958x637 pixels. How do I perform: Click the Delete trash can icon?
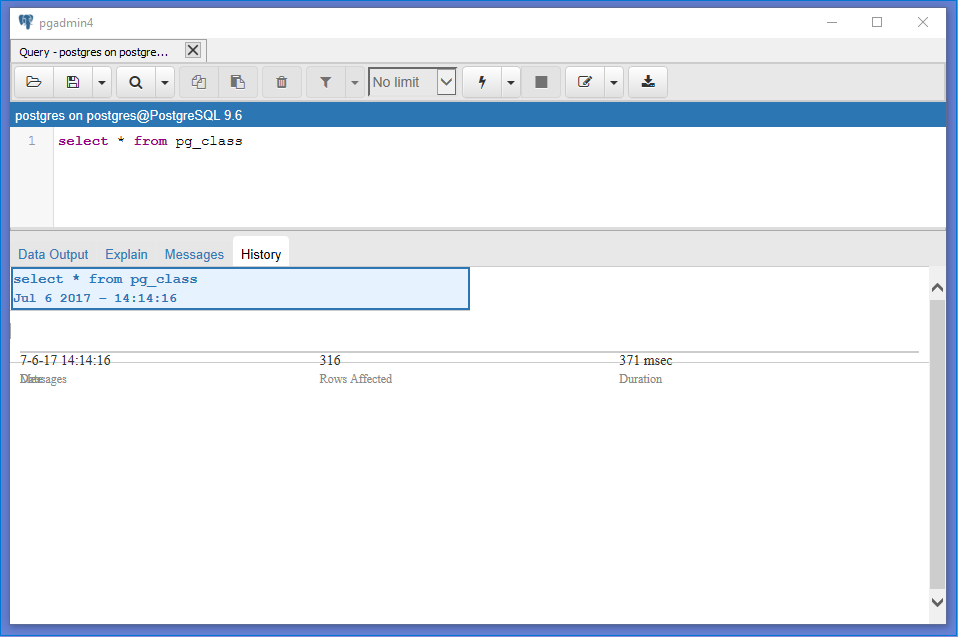point(282,82)
